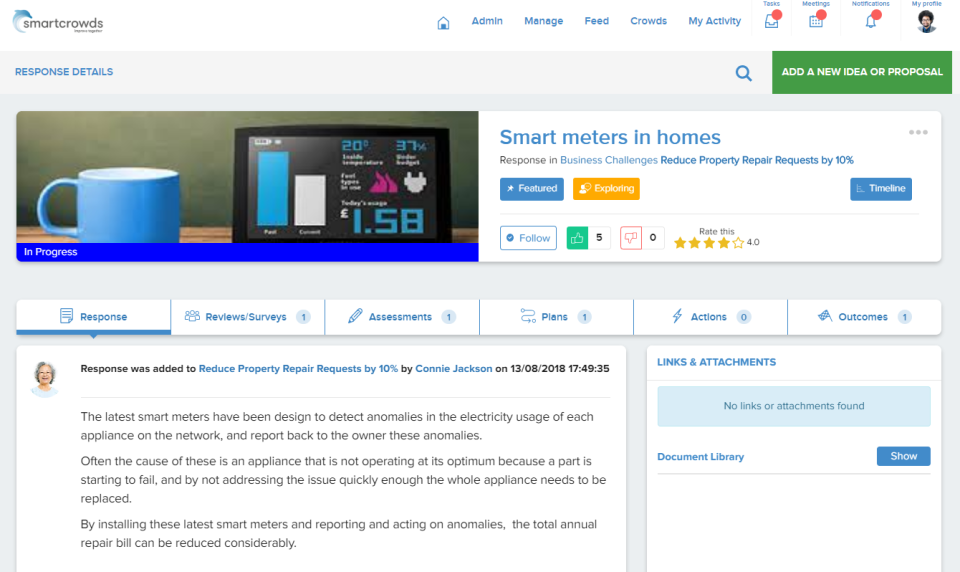
Task: Open My Activity menu
Action: pos(714,21)
